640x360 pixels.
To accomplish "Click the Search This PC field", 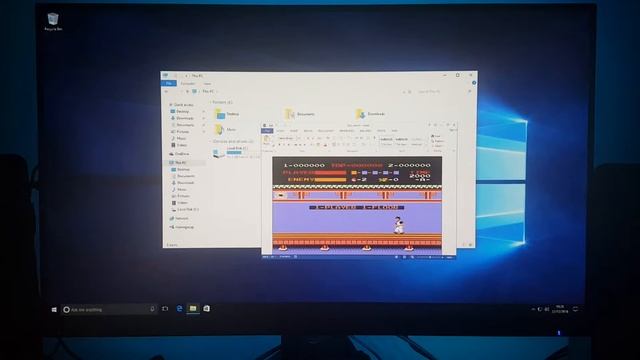I will (443, 92).
